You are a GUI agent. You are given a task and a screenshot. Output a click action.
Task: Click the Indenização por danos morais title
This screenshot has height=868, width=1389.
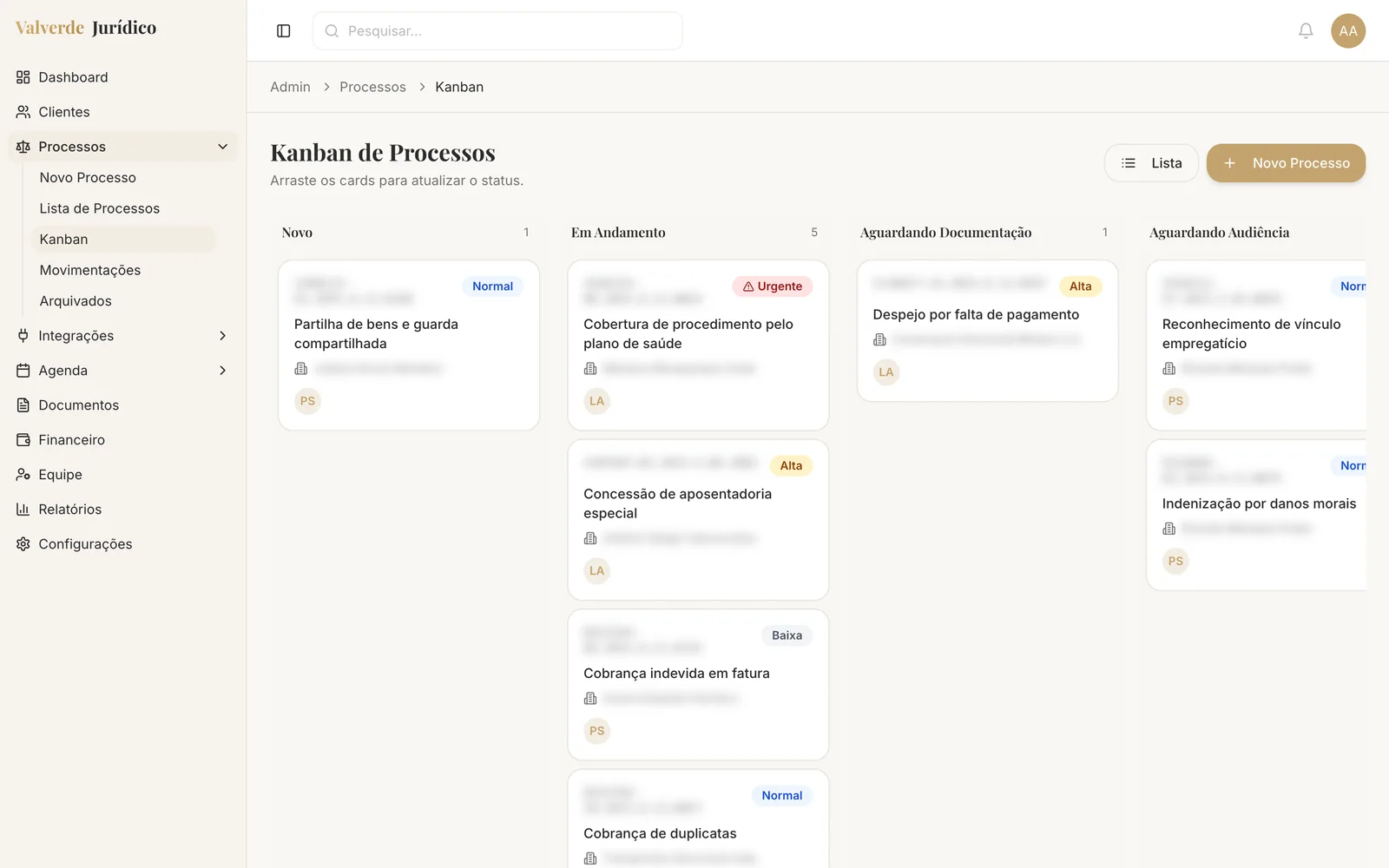(x=1259, y=503)
